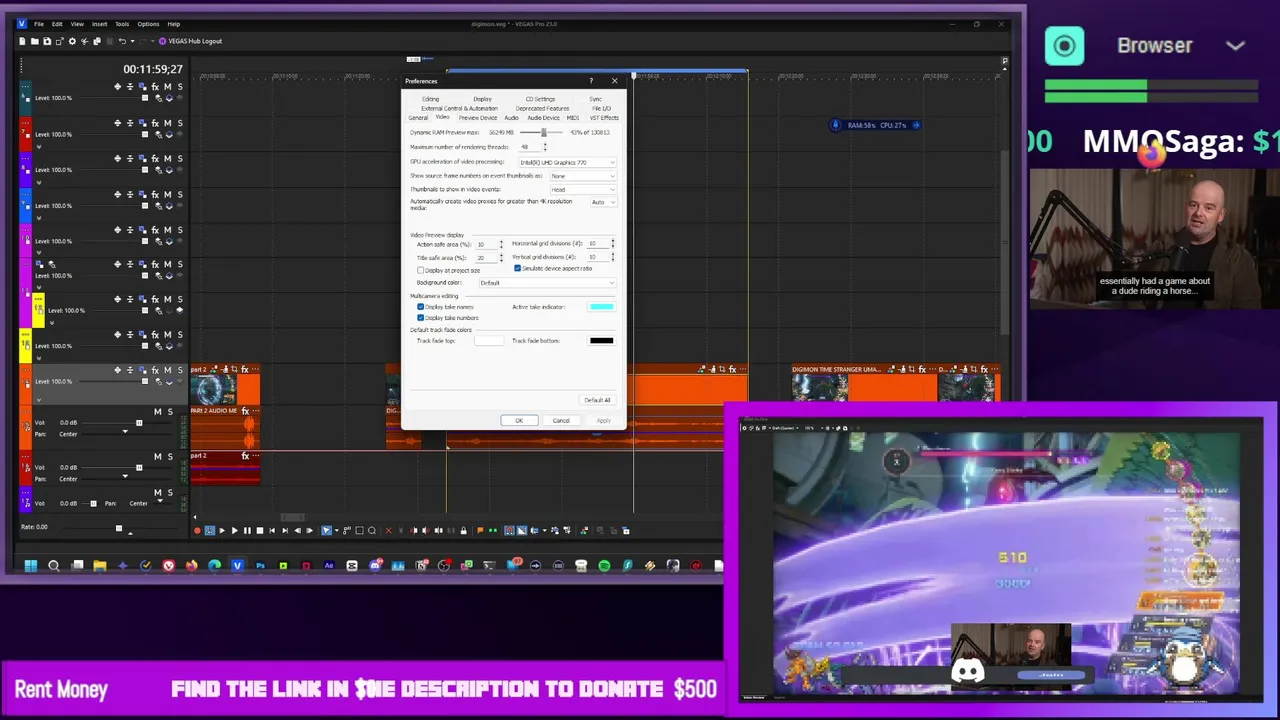
Task: Click Pause in the transport bar
Action: click(x=247, y=531)
